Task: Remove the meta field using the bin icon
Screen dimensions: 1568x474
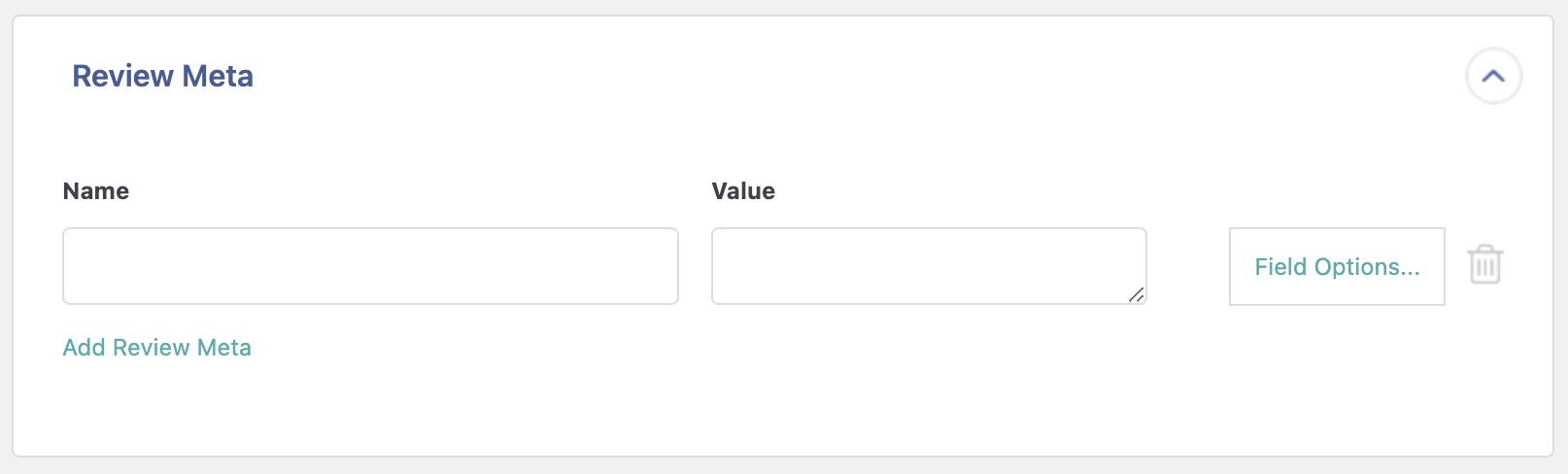Action: click(1484, 265)
